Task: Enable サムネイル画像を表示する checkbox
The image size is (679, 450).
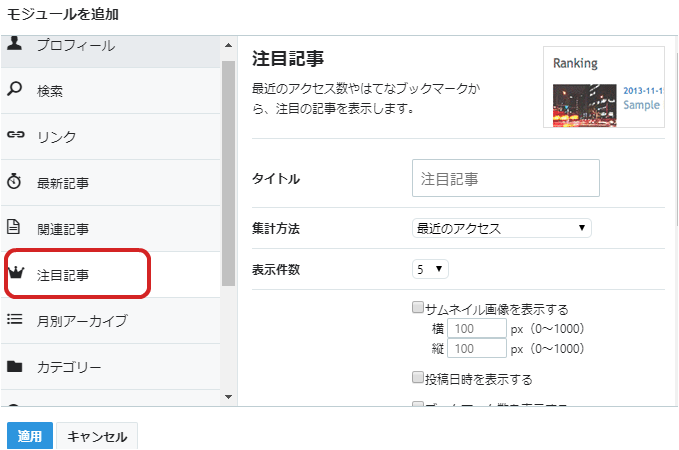Action: point(417,308)
